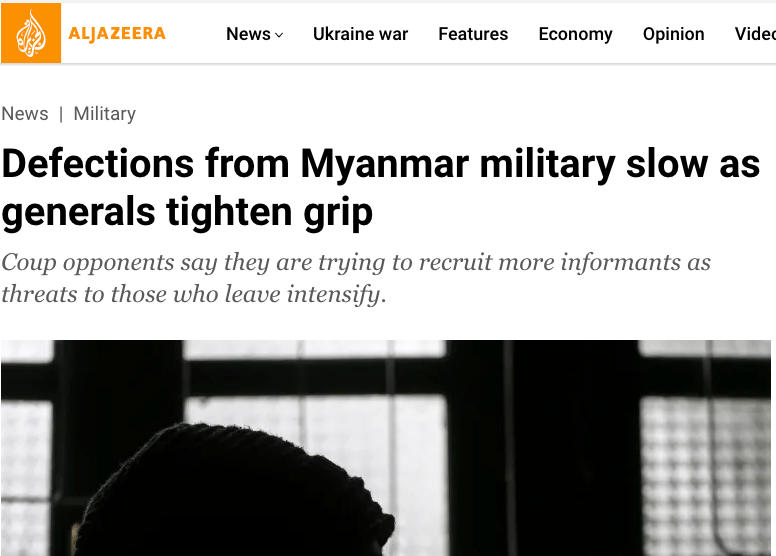This screenshot has width=776, height=556.
Task: Follow the Military breadcrumb link
Action: click(104, 114)
